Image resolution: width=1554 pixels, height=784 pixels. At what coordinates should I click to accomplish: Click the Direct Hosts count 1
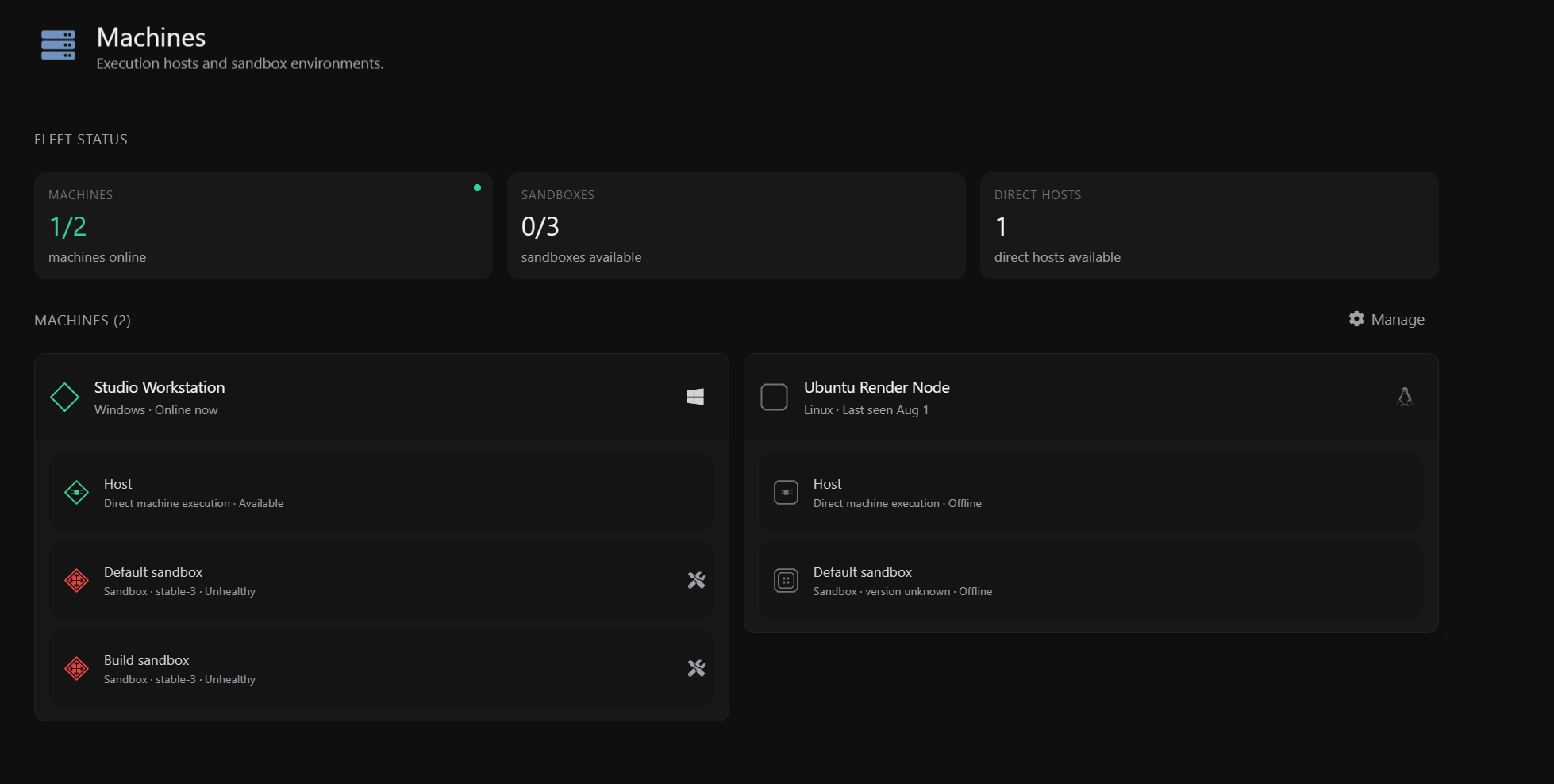click(x=1002, y=227)
